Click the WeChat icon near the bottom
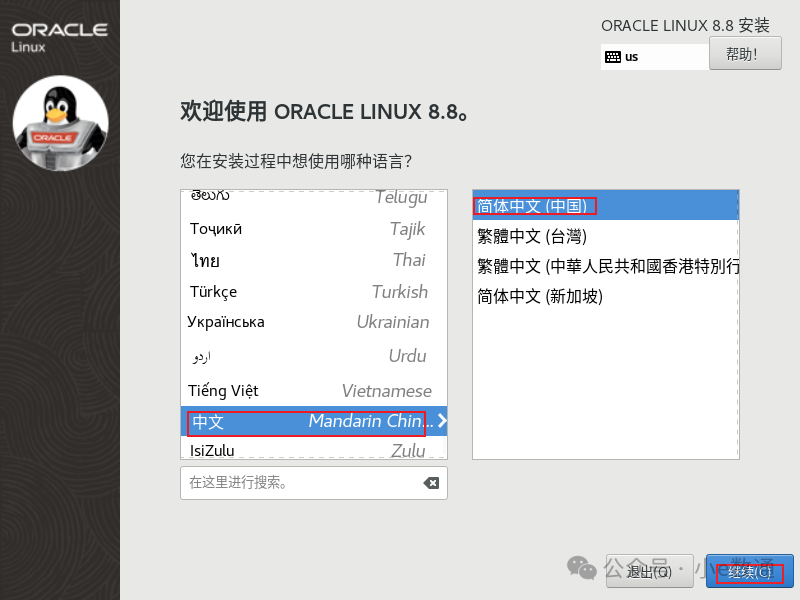Image resolution: width=800 pixels, height=600 pixels. pyautogui.click(x=580, y=568)
